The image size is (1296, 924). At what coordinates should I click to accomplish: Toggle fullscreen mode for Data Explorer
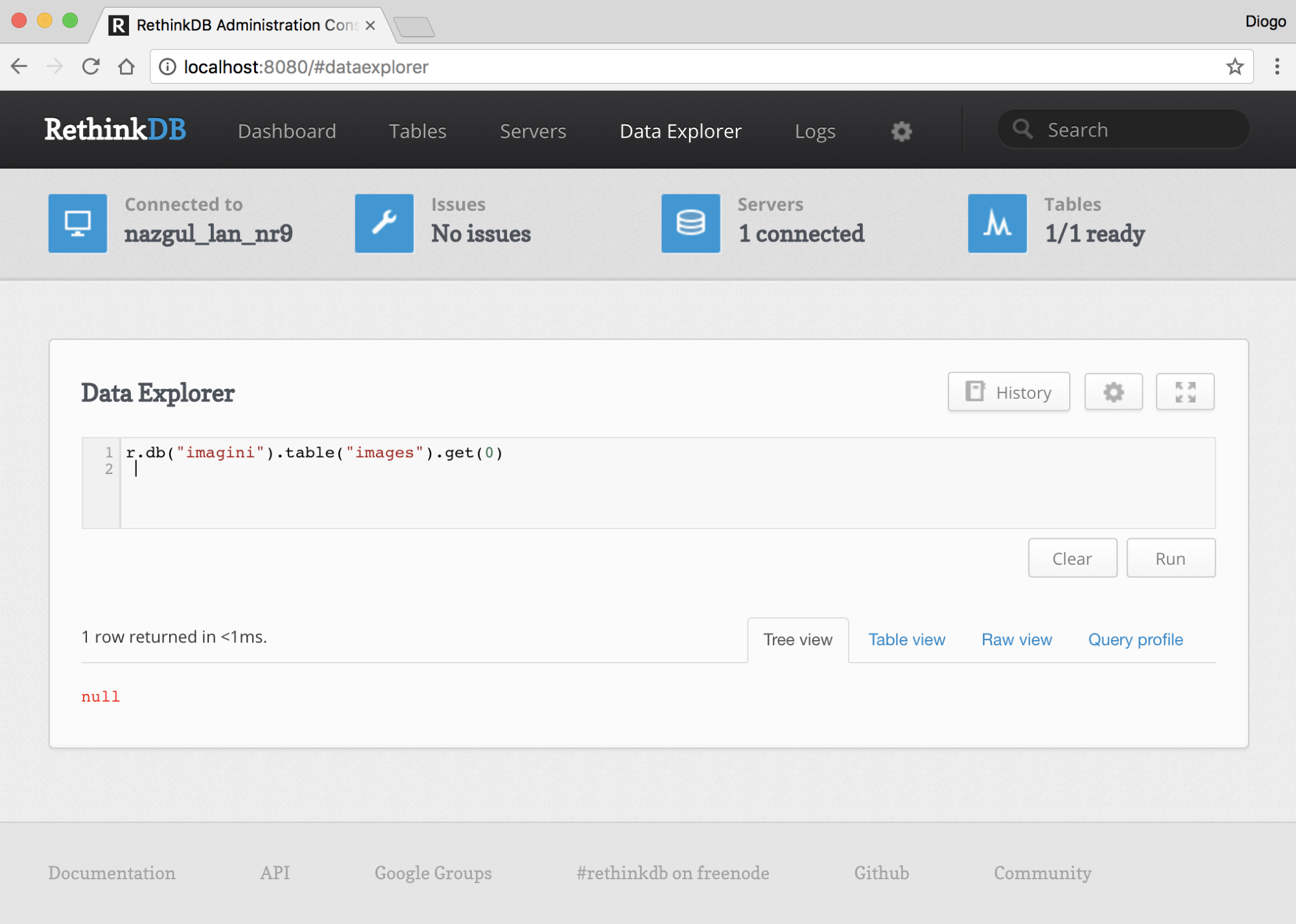[x=1184, y=392]
